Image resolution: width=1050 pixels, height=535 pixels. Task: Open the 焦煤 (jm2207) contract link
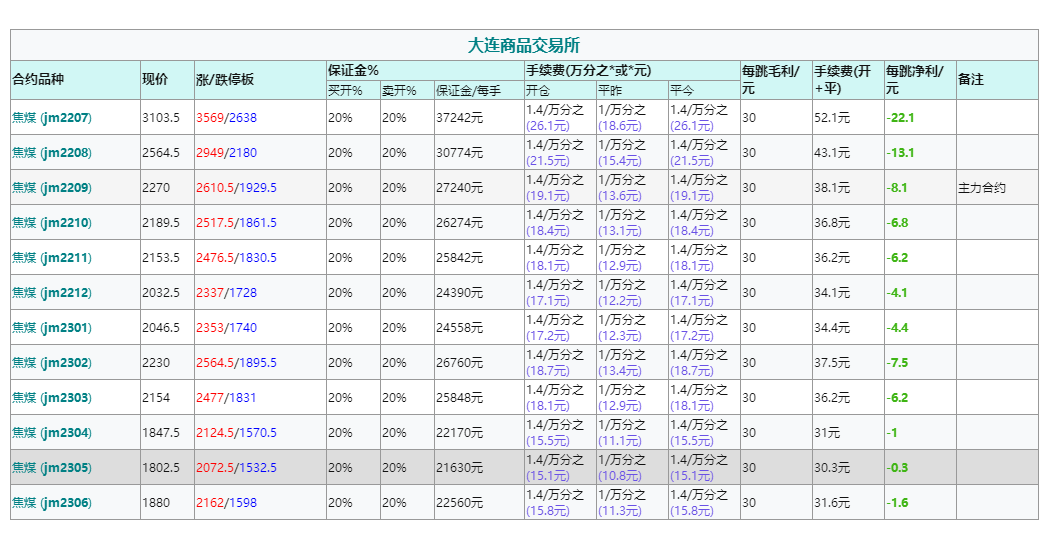(x=52, y=118)
